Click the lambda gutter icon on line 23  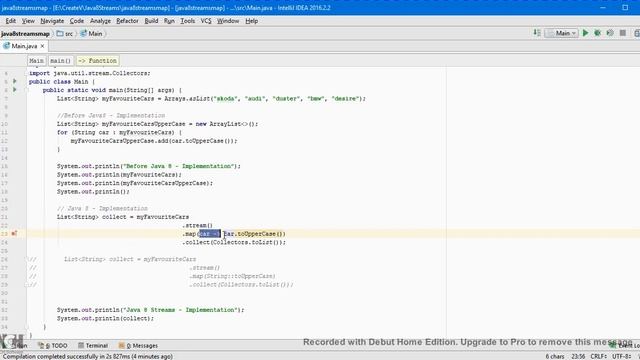coord(14,233)
